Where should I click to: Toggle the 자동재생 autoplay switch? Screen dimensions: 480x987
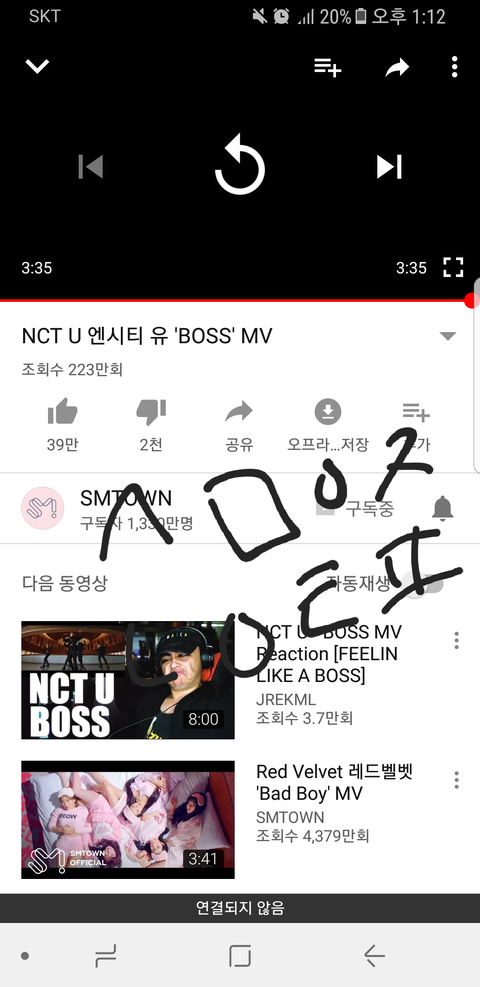(423, 583)
